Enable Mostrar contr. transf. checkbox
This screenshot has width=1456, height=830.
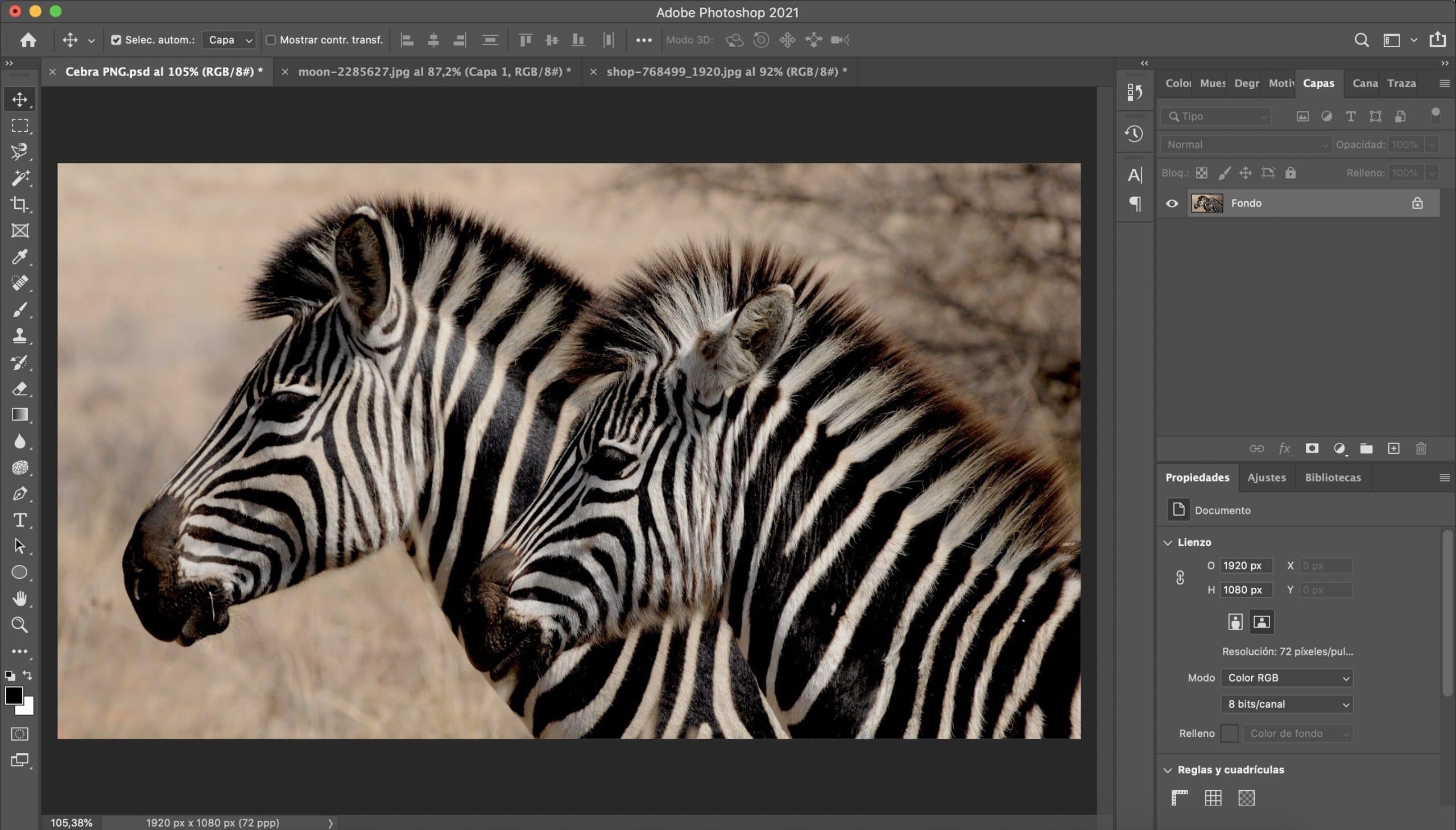pos(271,40)
